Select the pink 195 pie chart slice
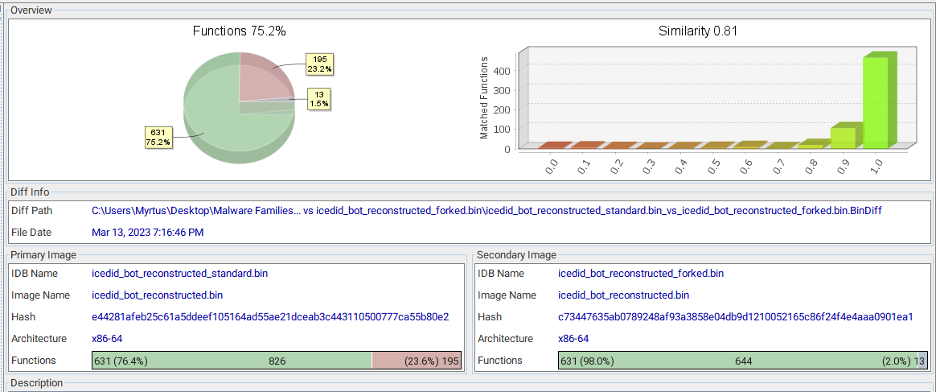 pos(266,75)
